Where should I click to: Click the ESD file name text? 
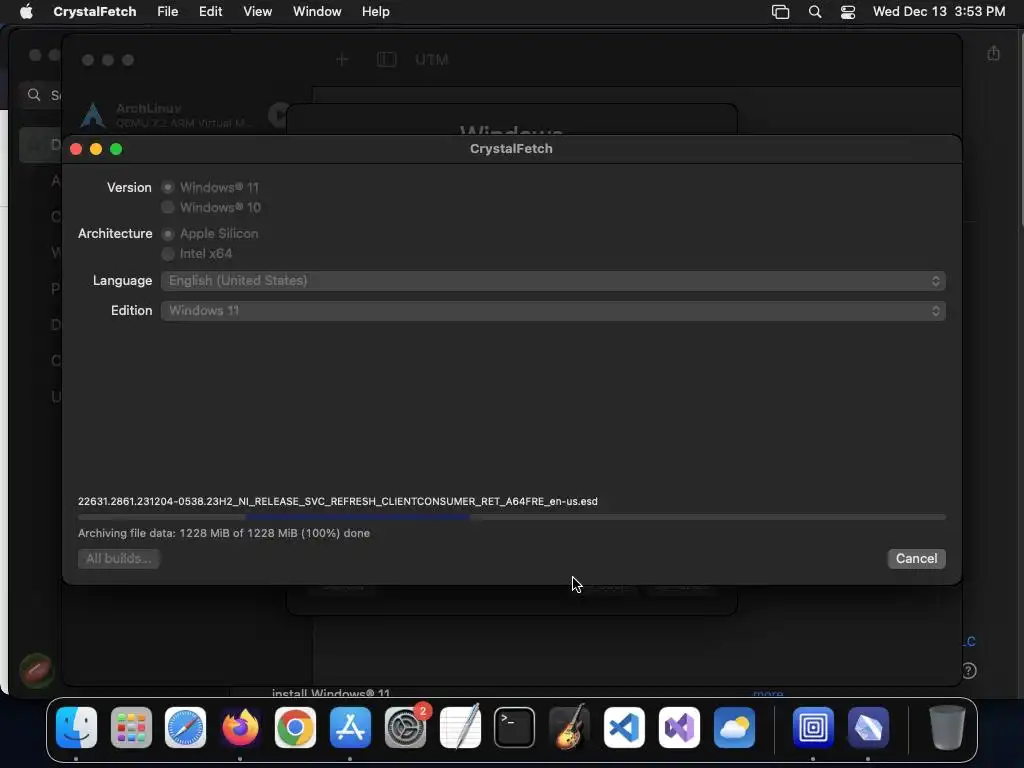[x=338, y=502]
